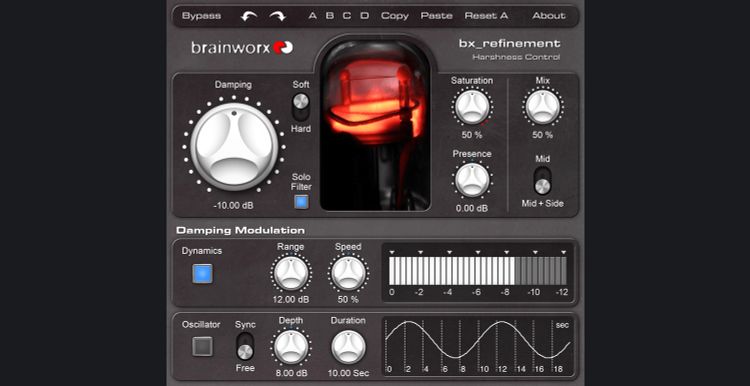Click the -10.00 dB Damping value
This screenshot has width=750, height=386.
click(234, 206)
